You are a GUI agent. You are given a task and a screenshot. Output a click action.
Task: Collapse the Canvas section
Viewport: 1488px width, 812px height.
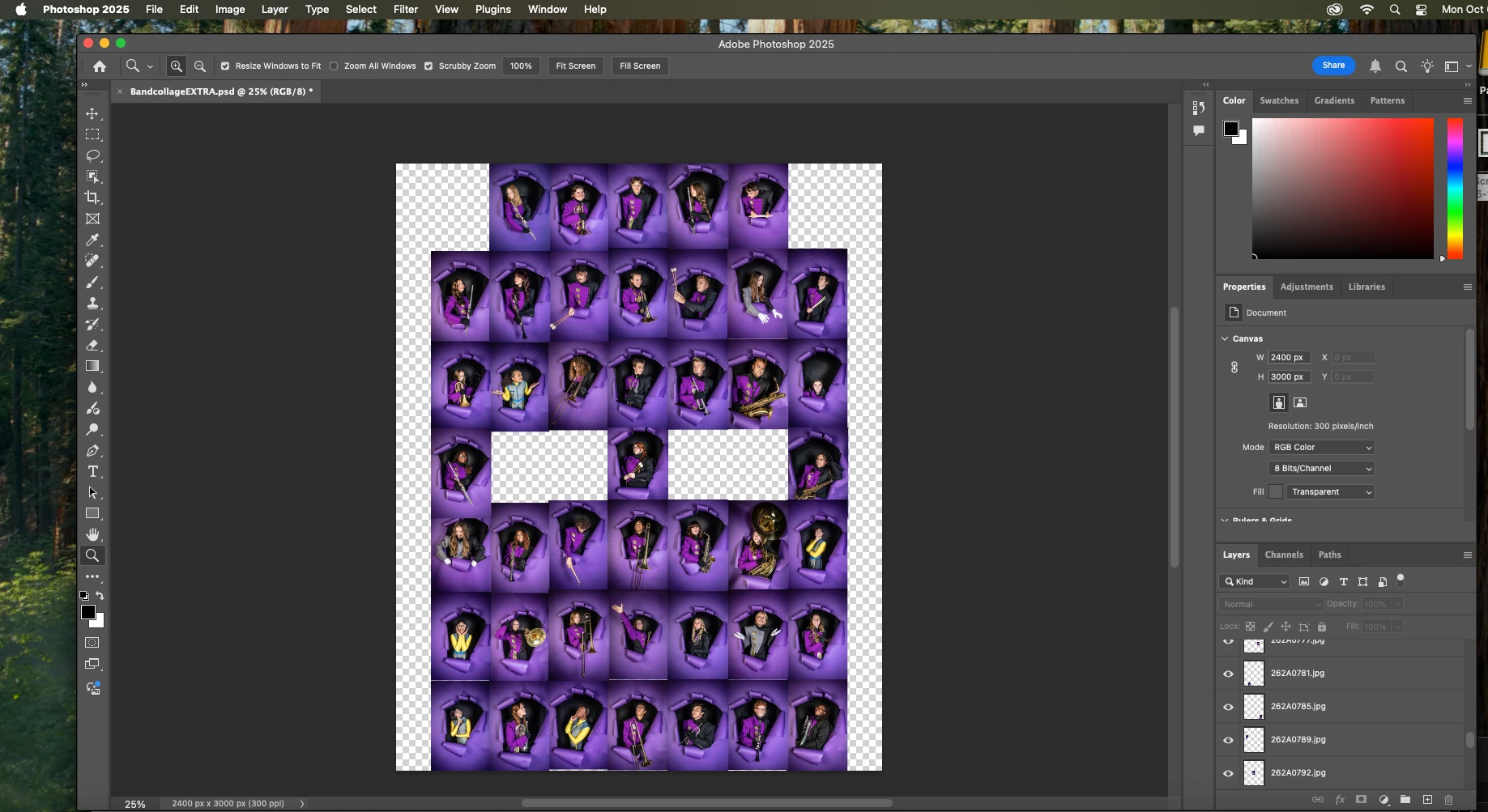pyautogui.click(x=1225, y=339)
